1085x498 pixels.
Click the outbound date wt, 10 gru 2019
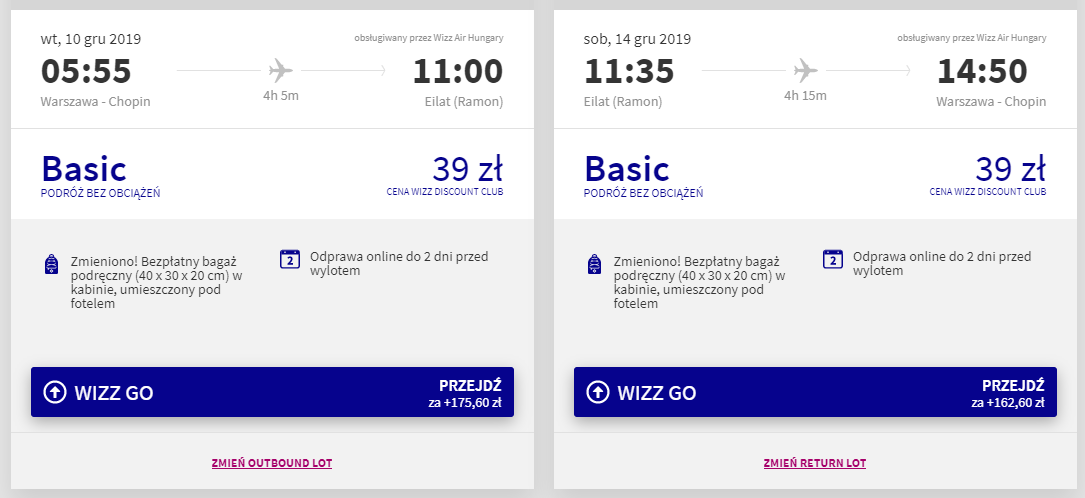[x=91, y=40]
